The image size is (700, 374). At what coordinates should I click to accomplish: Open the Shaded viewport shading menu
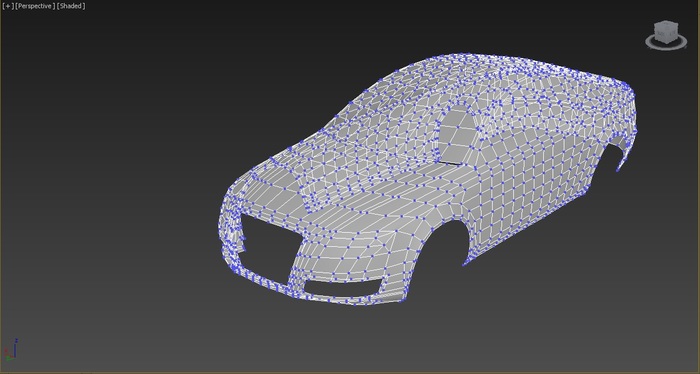71,6
